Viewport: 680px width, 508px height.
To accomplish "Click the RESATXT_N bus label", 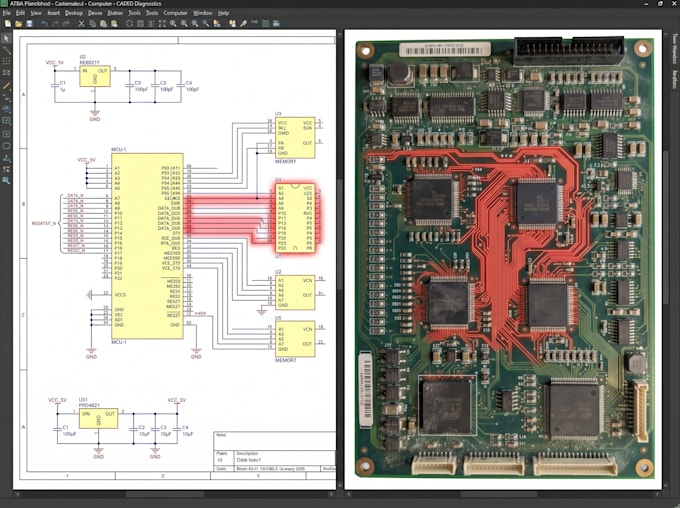I will pyautogui.click(x=44, y=223).
